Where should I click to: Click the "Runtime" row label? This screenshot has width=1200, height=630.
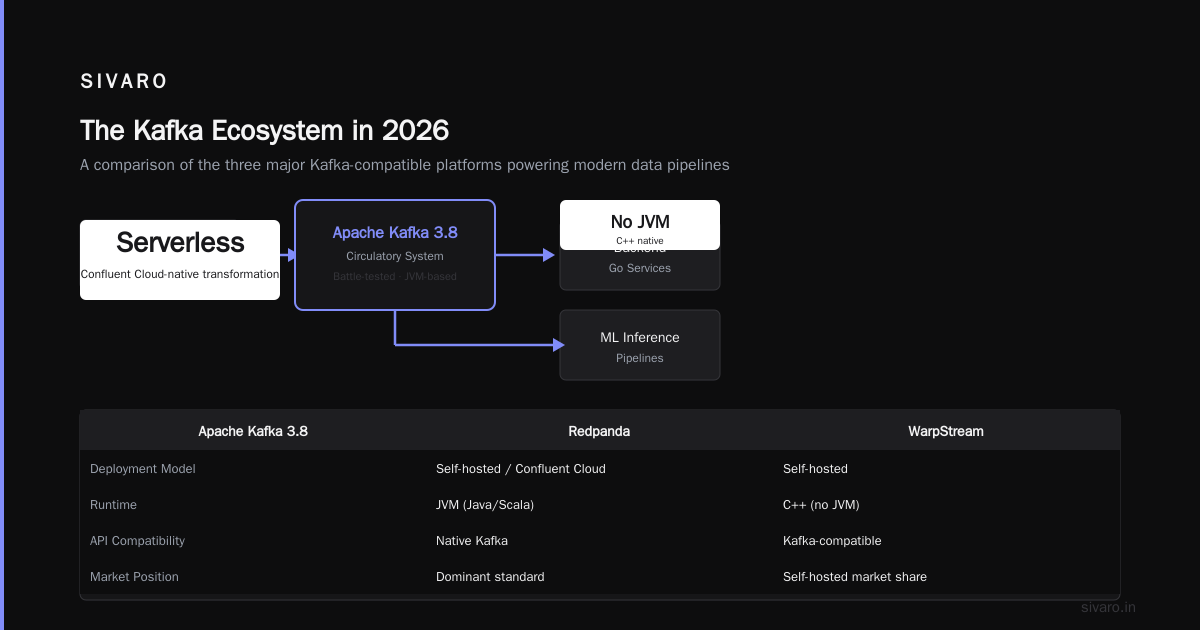pos(113,505)
